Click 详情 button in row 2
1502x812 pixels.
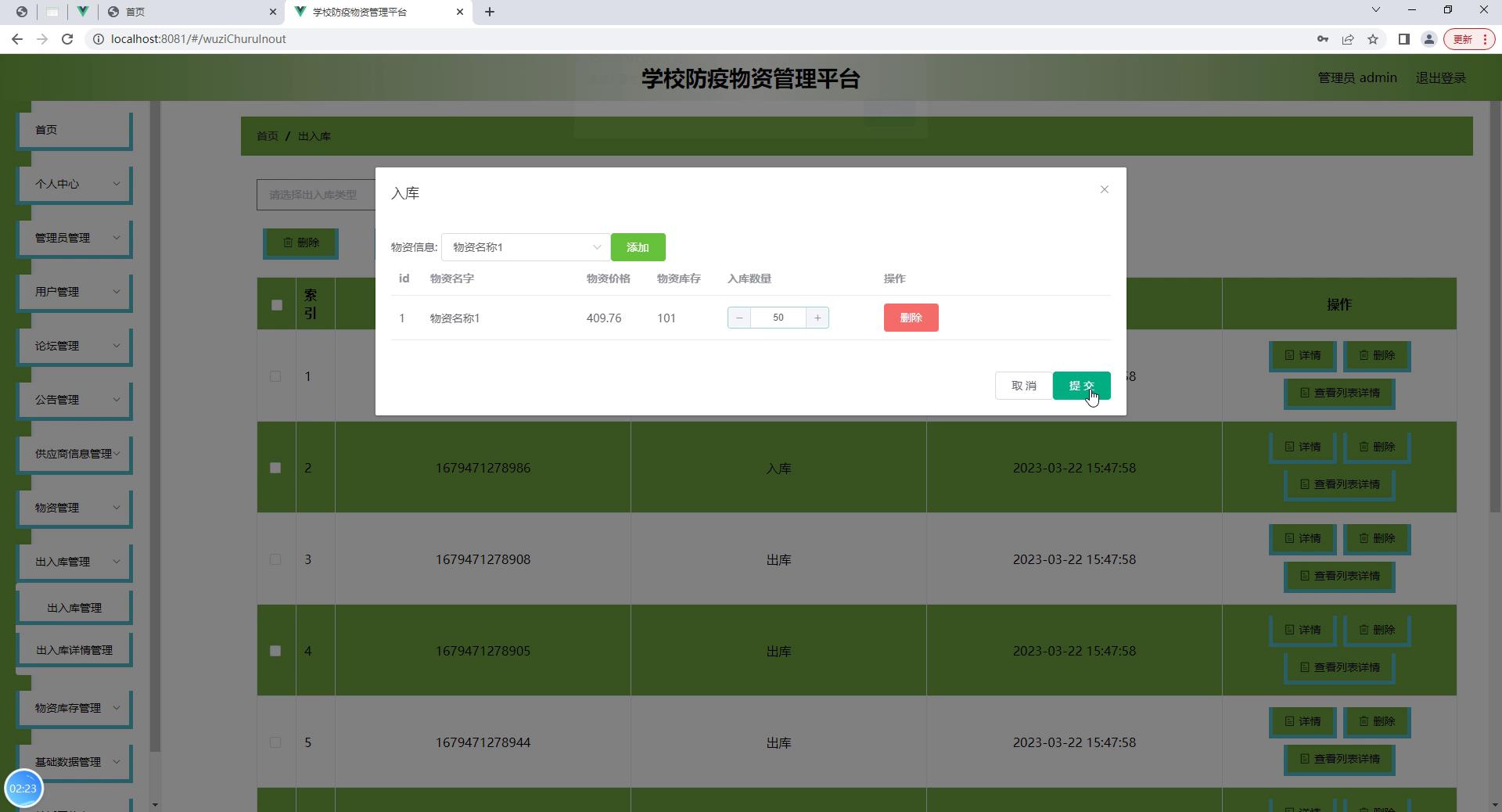click(1303, 447)
